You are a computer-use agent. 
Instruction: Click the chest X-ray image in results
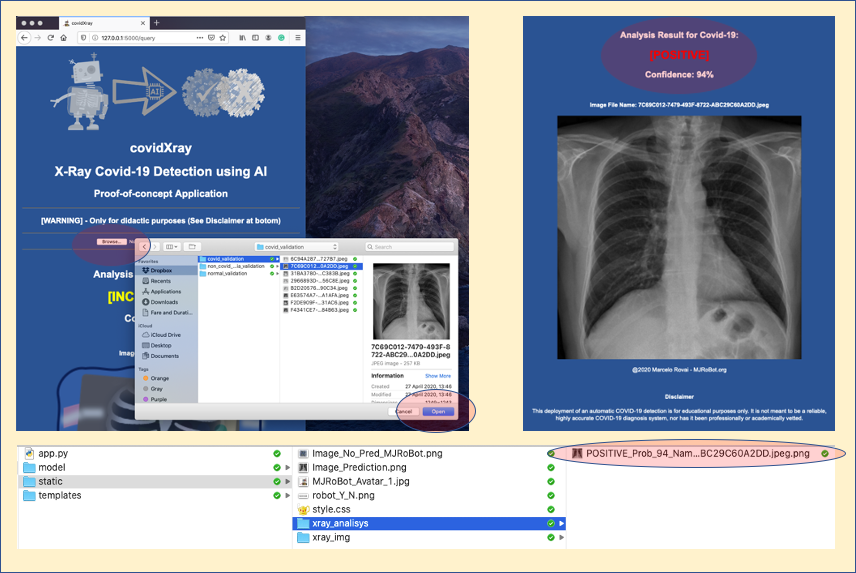(679, 237)
